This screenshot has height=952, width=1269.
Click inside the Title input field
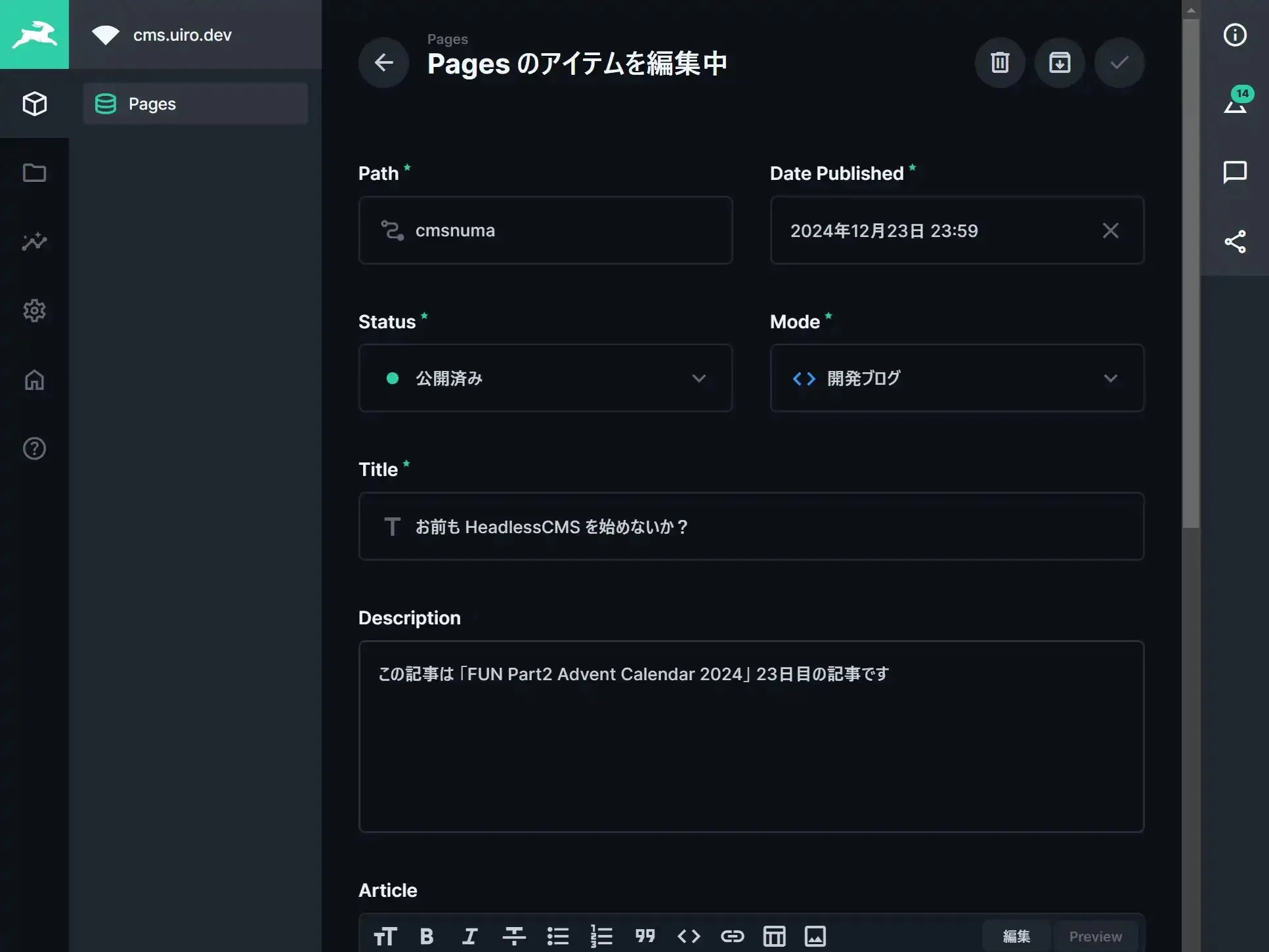click(x=750, y=527)
